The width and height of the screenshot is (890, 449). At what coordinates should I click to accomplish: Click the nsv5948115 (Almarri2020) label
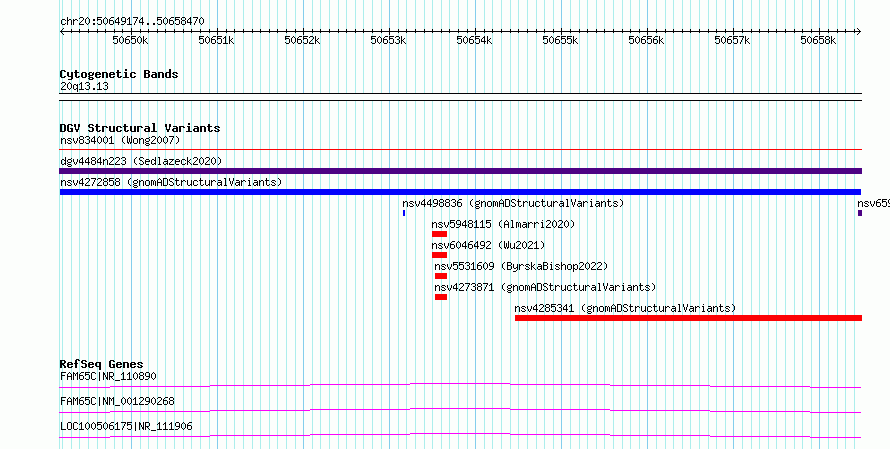503,224
